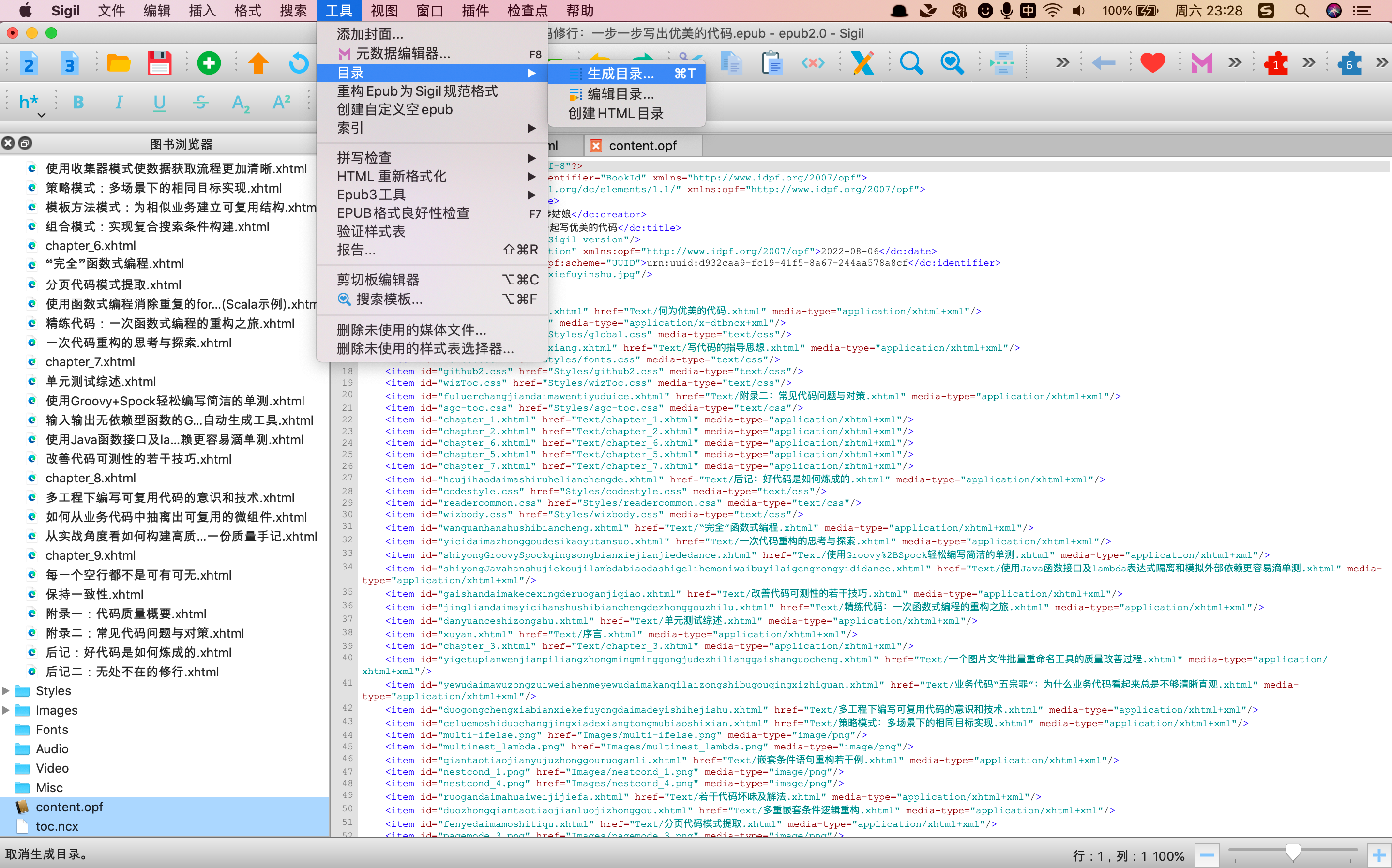Click the red heart toolbar icon

point(1152,62)
